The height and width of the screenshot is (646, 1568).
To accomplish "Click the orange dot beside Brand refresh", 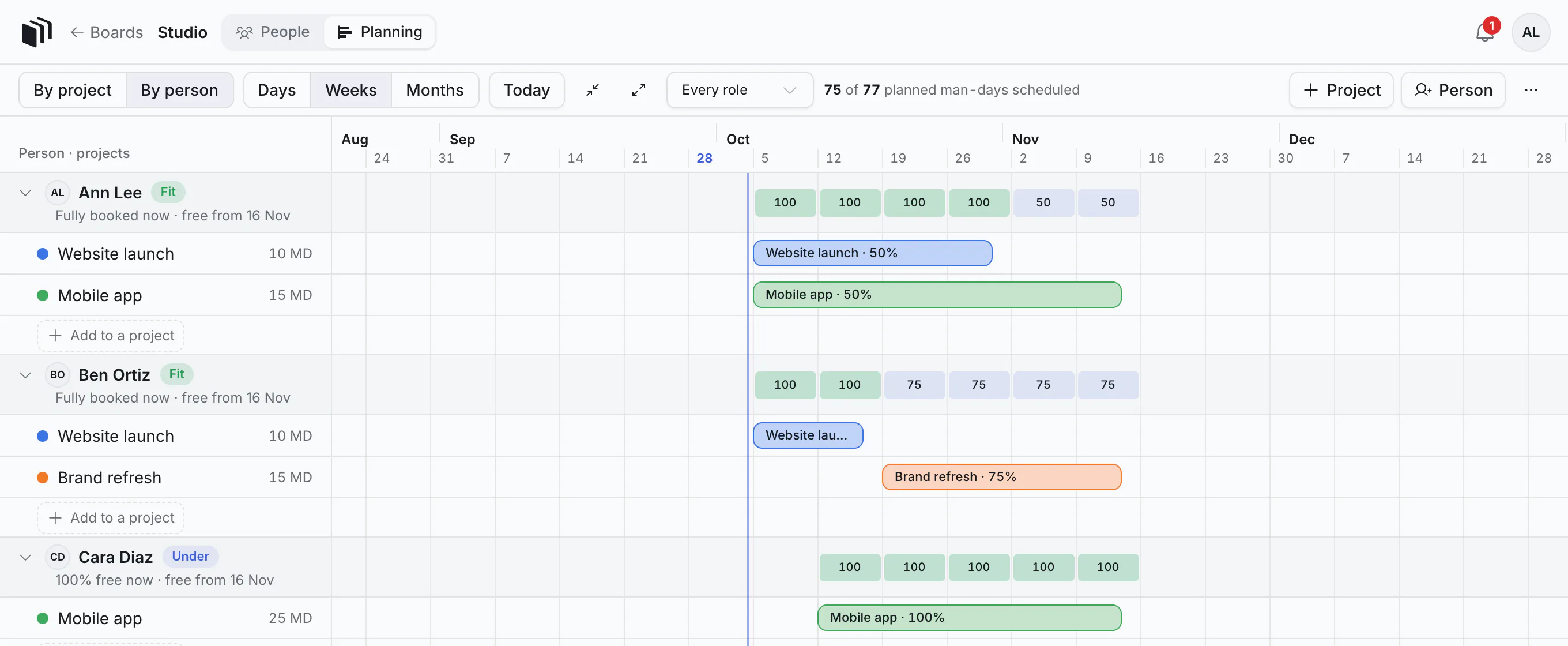I will tap(43, 478).
